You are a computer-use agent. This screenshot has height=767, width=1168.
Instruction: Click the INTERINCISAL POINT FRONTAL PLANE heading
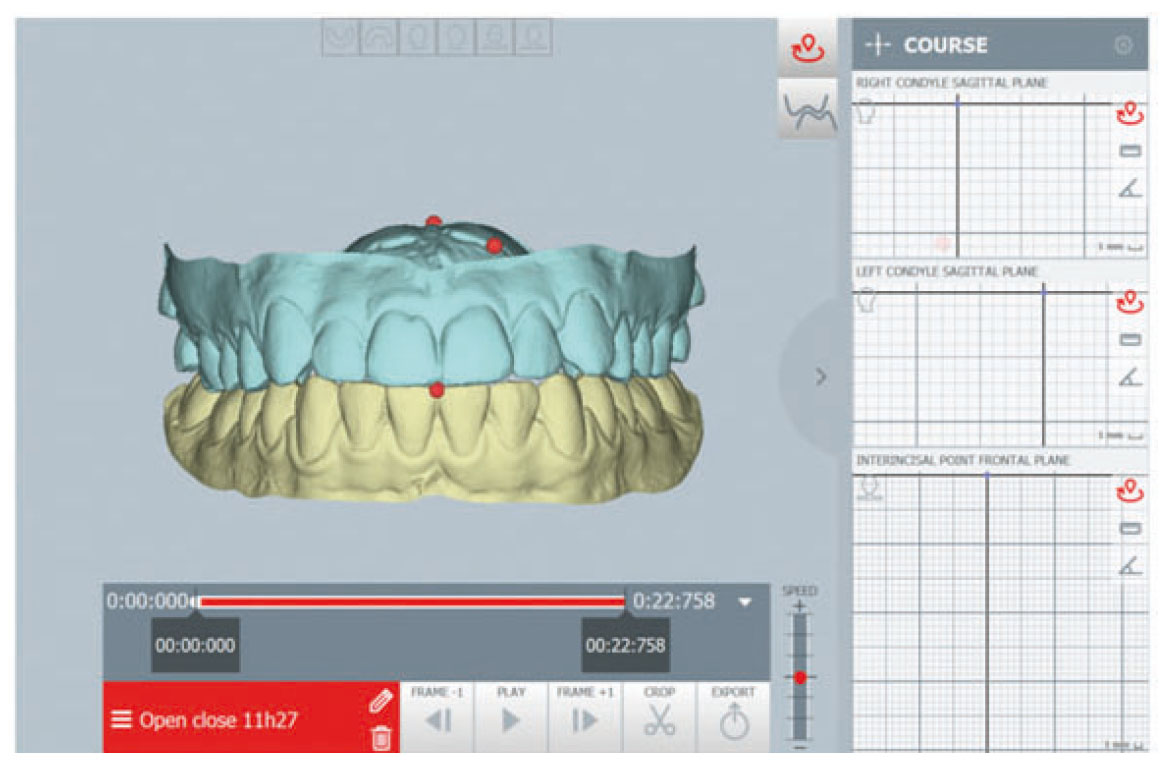(963, 461)
